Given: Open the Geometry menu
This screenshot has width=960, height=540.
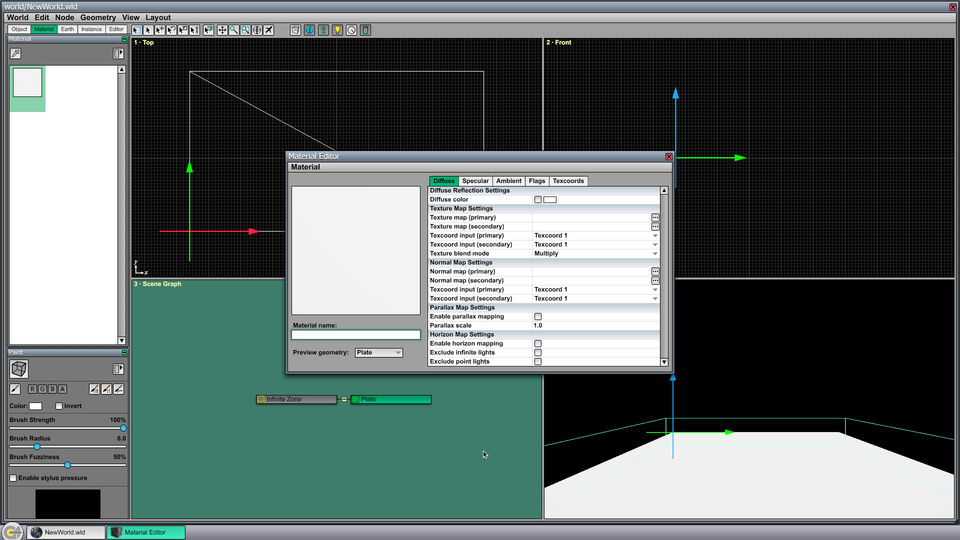Looking at the screenshot, I should [x=98, y=17].
